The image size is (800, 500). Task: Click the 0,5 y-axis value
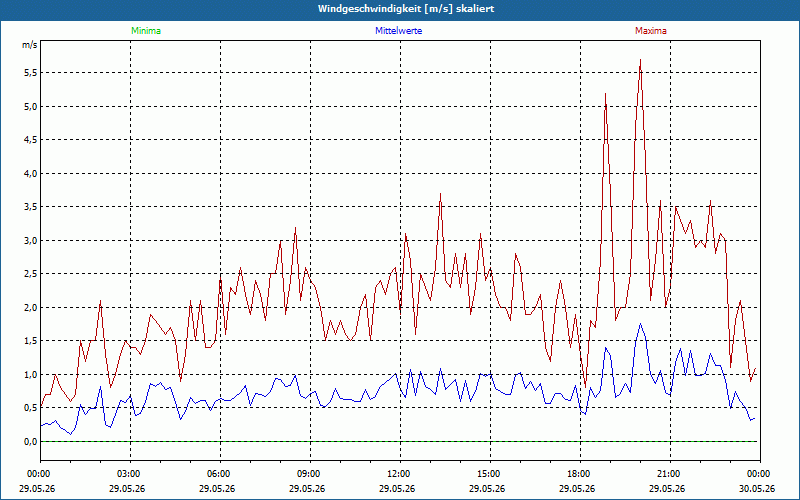point(31,408)
